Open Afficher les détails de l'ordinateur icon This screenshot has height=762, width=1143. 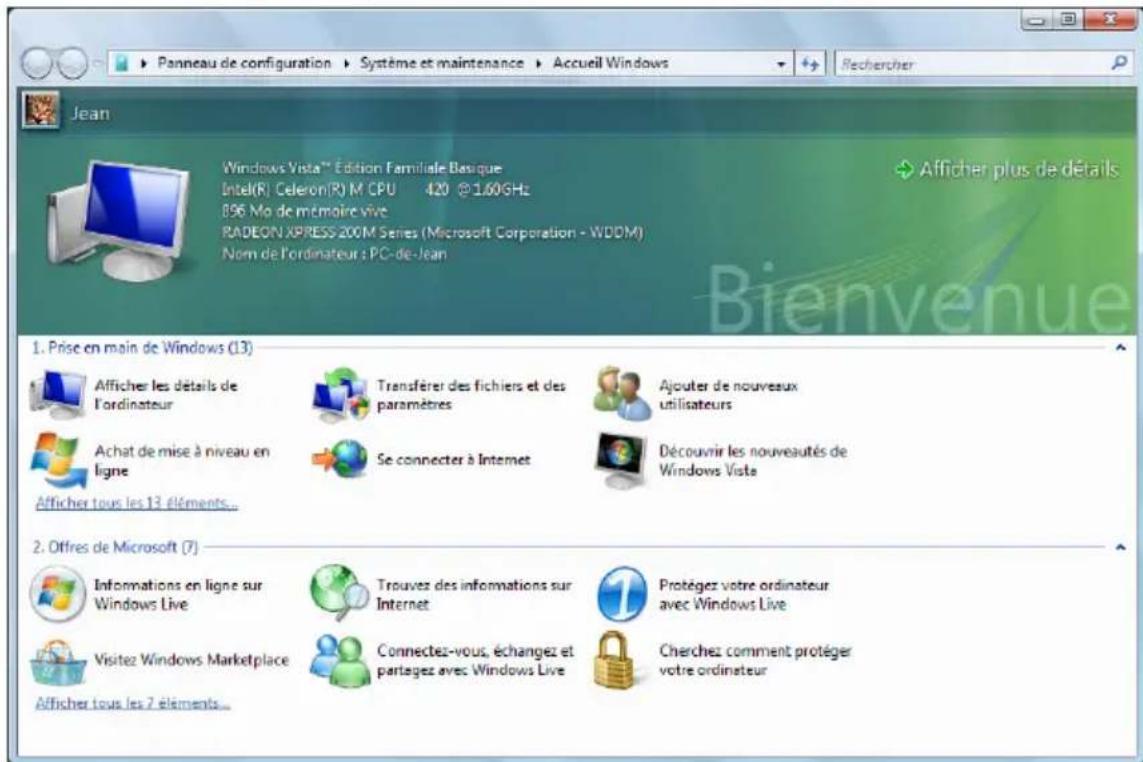[58, 394]
